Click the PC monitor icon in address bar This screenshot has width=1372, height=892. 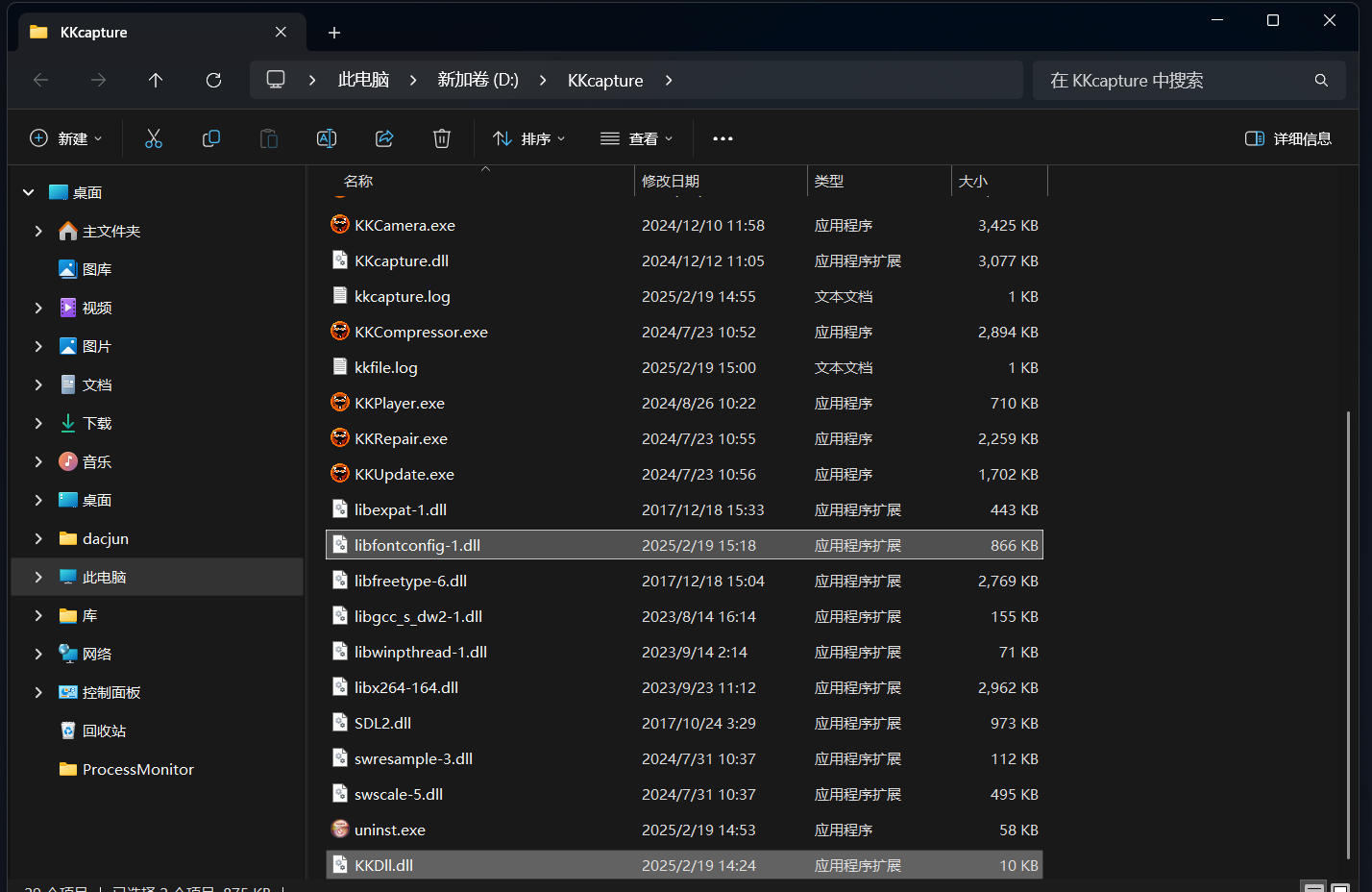[276, 80]
